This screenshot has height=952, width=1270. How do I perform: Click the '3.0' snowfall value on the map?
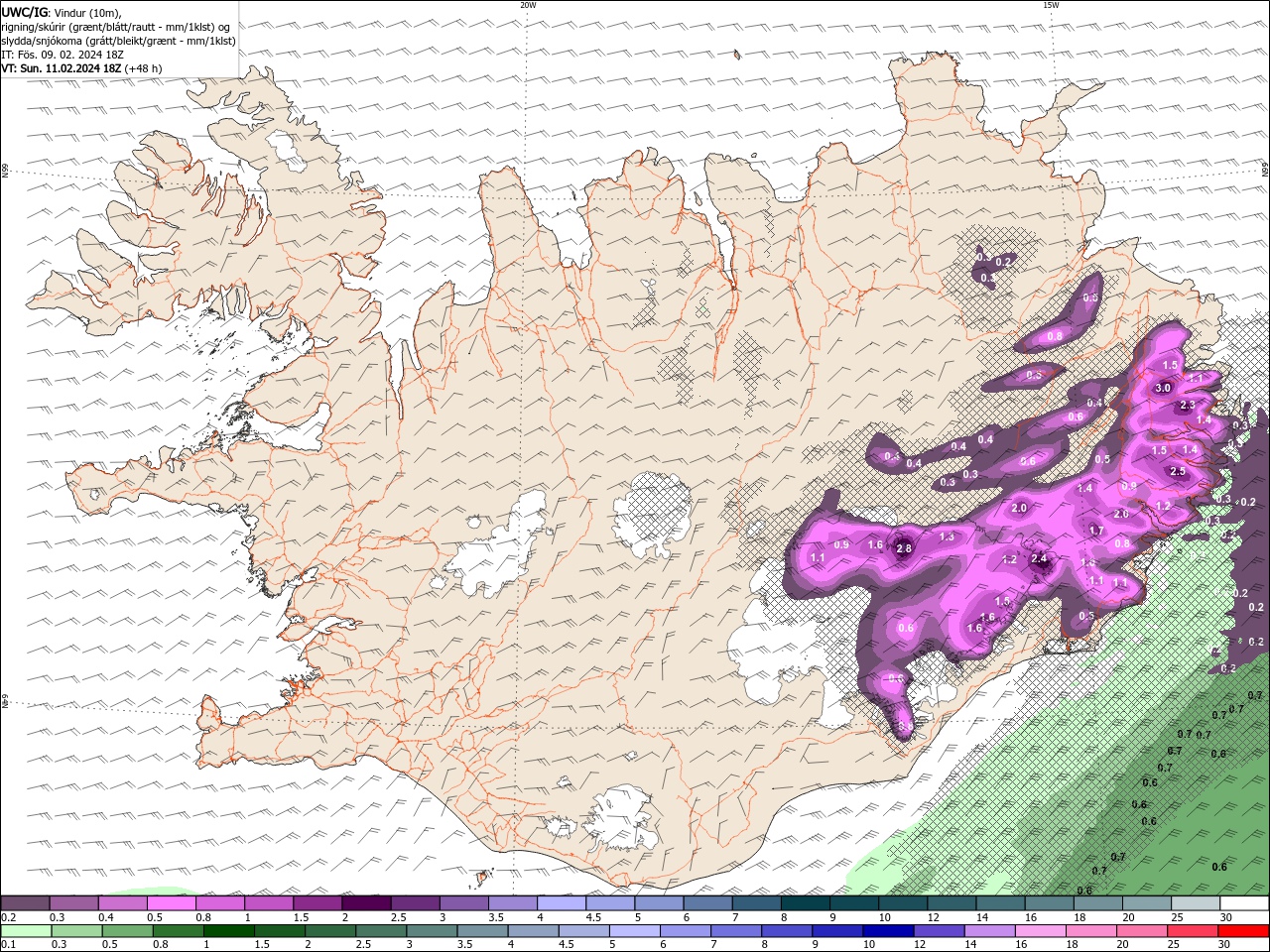[x=1164, y=388]
